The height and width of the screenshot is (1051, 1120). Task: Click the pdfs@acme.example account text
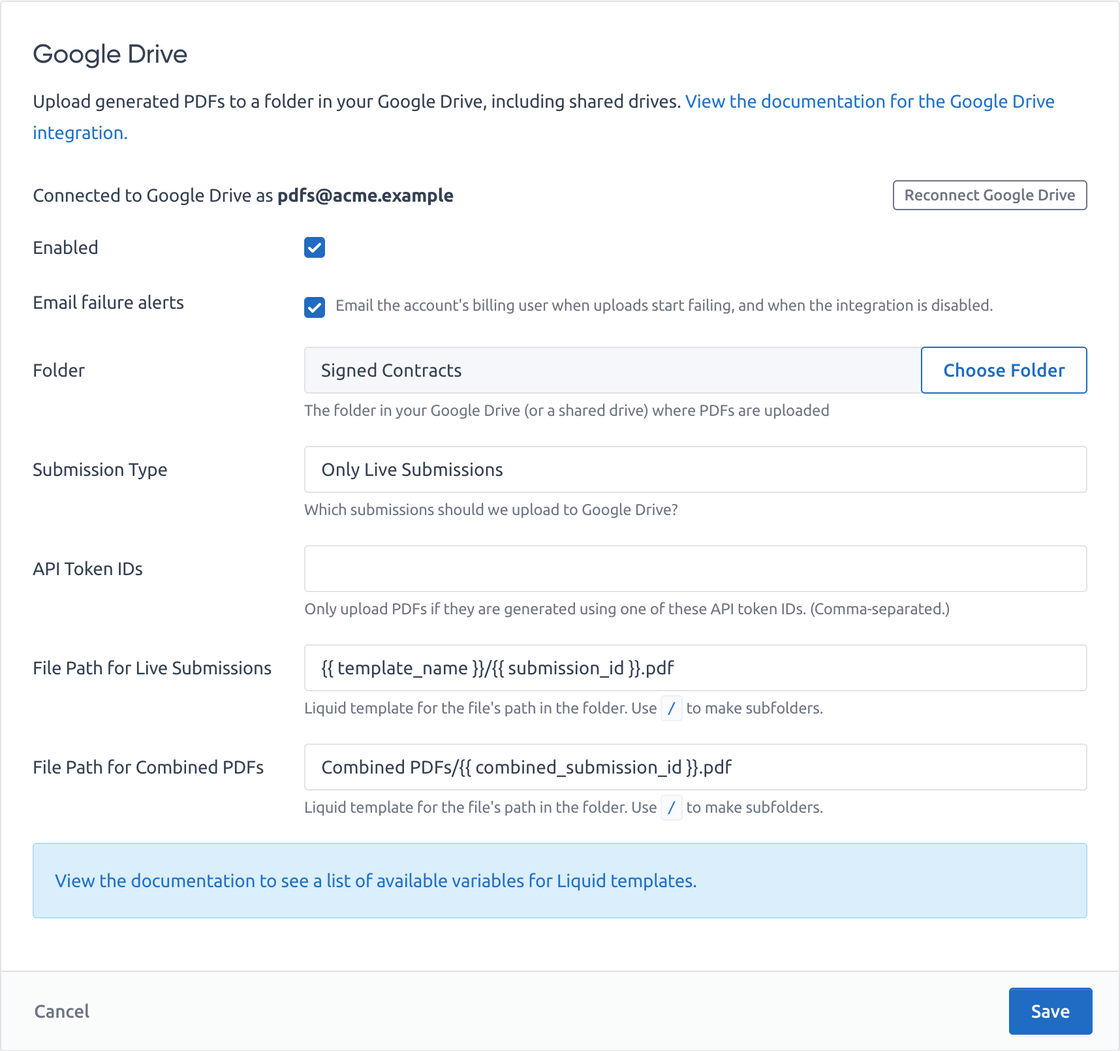[365, 196]
